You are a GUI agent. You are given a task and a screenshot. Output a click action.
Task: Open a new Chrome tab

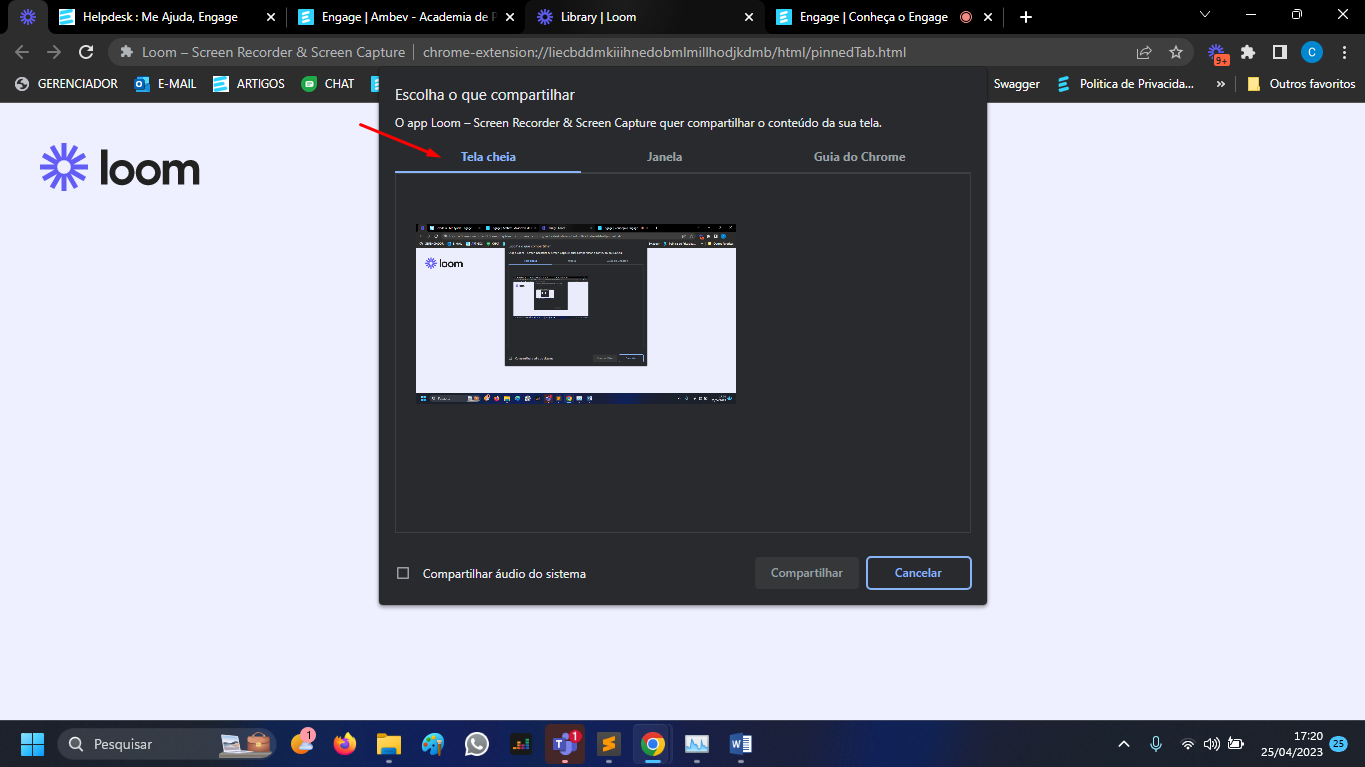(1025, 17)
